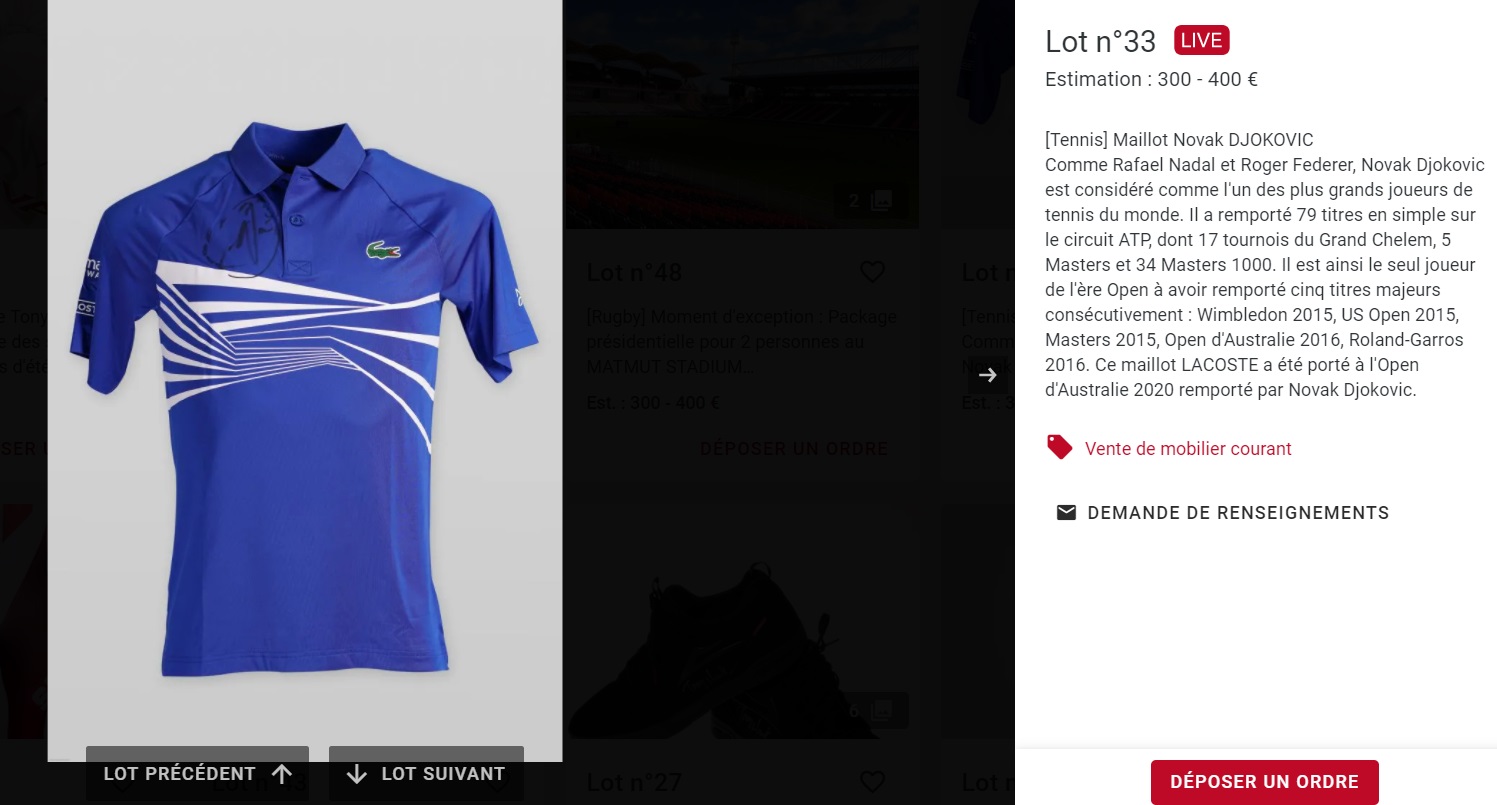This screenshot has width=1497, height=805.
Task: Click the Lot n°48 rugby package description
Action: click(740, 342)
